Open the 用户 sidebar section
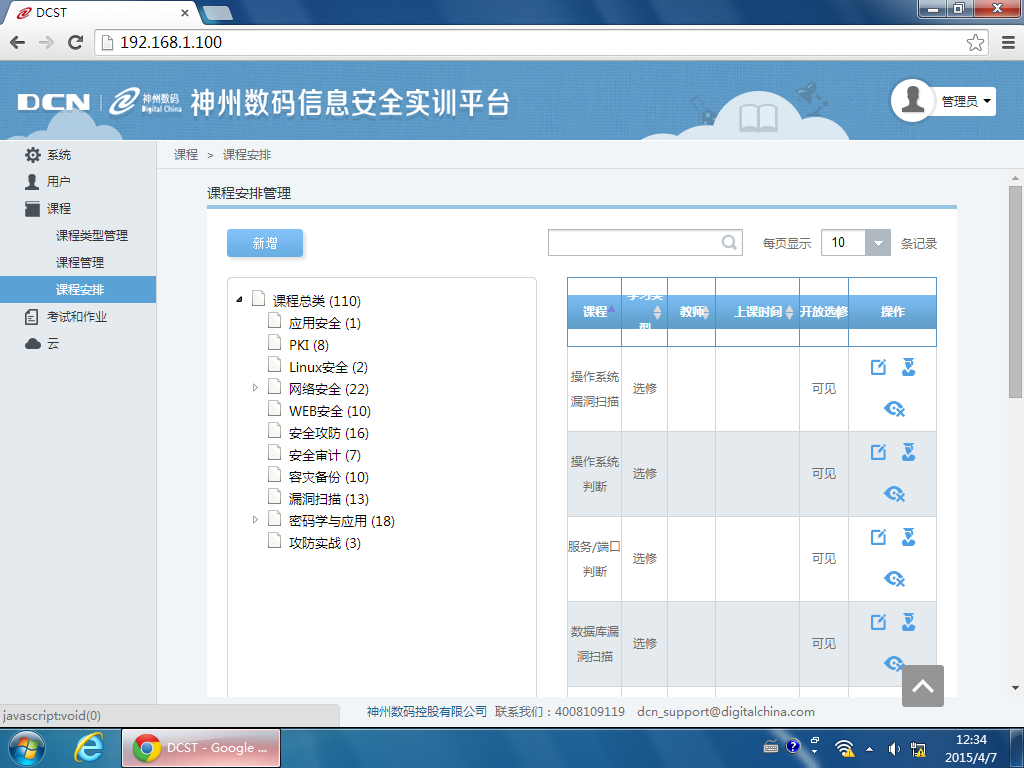Screen dimensions: 1024x768 tap(47, 182)
